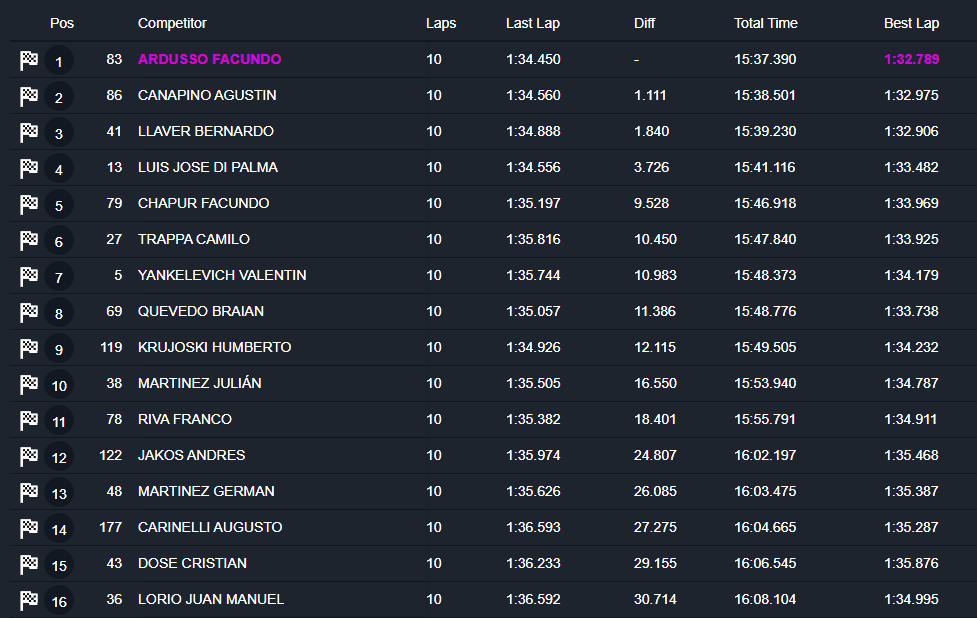Click the highlighted best lap 1:32.789

coord(911,59)
